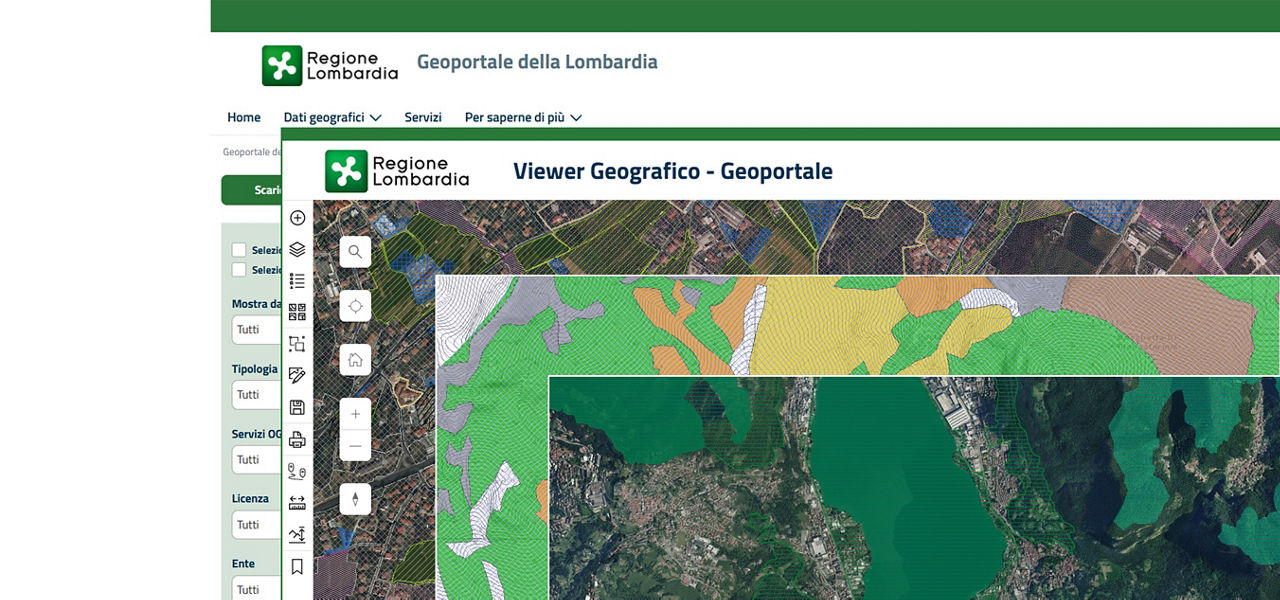Tick the second Selezi checkbox
This screenshot has width=1280, height=600.
click(239, 270)
